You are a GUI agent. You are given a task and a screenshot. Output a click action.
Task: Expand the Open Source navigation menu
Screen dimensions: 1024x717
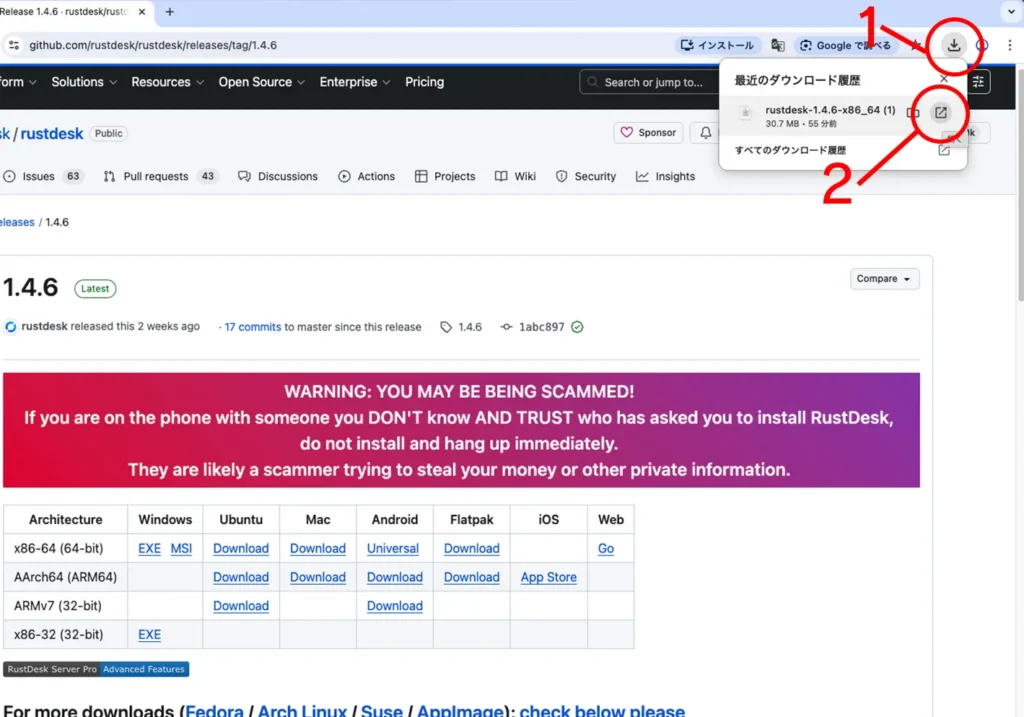tap(261, 82)
